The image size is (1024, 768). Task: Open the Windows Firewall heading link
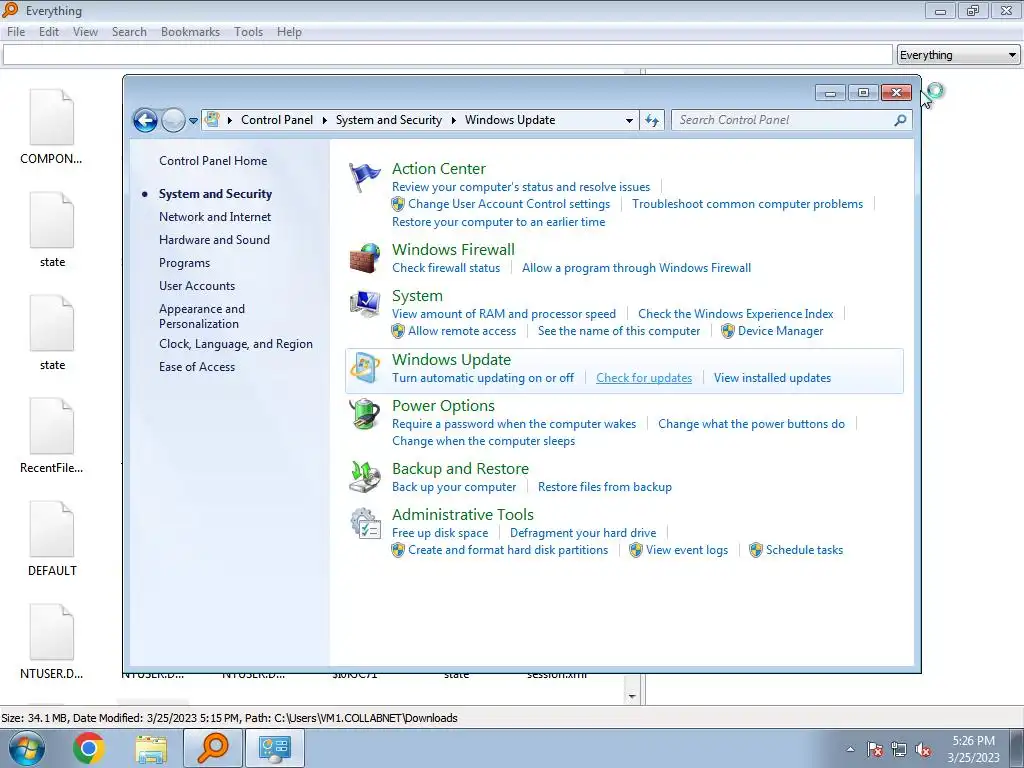[x=453, y=249]
